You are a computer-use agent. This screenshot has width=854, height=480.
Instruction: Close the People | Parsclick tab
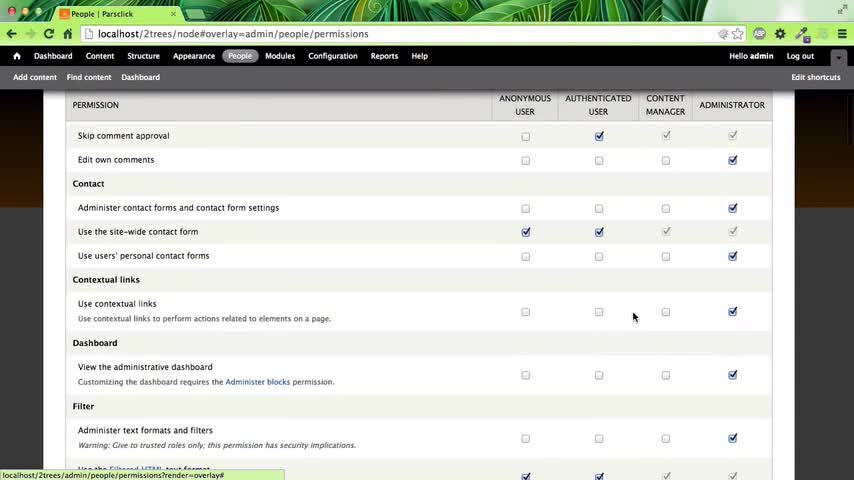pyautogui.click(x=173, y=14)
